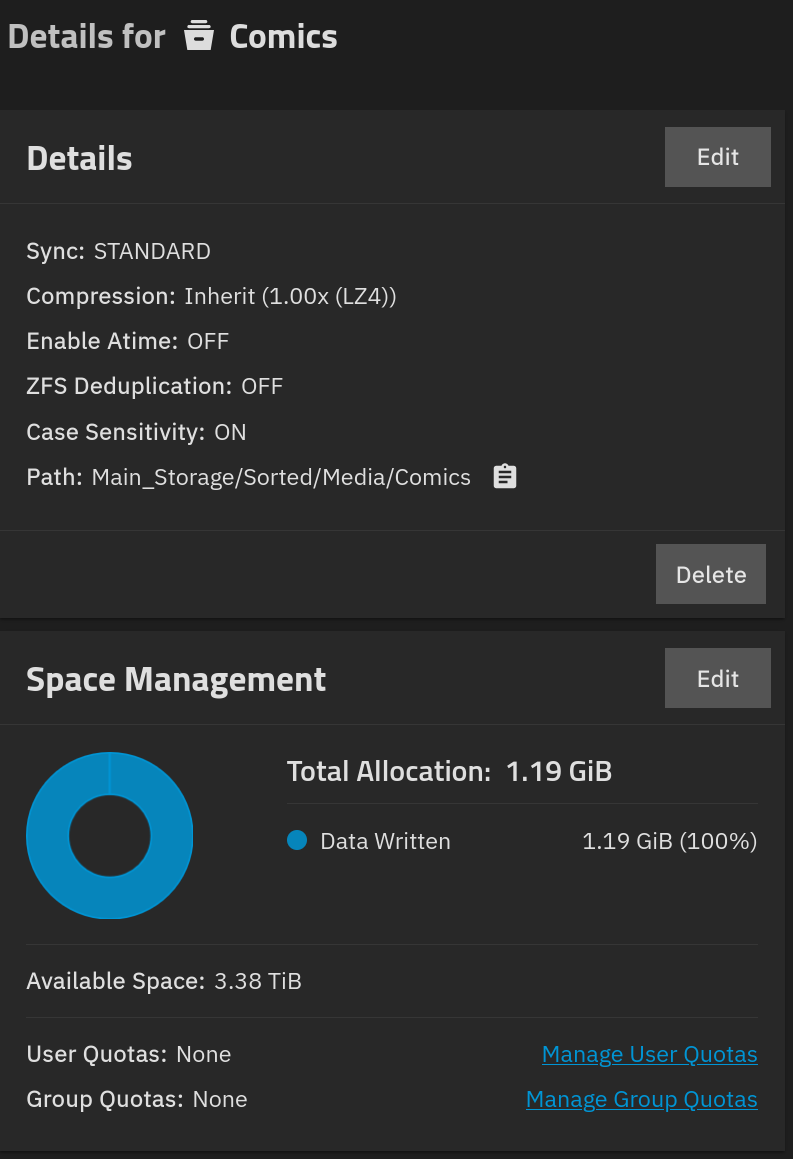793x1159 pixels.
Task: Copy the dataset path with clipboard icon
Action: 505,477
